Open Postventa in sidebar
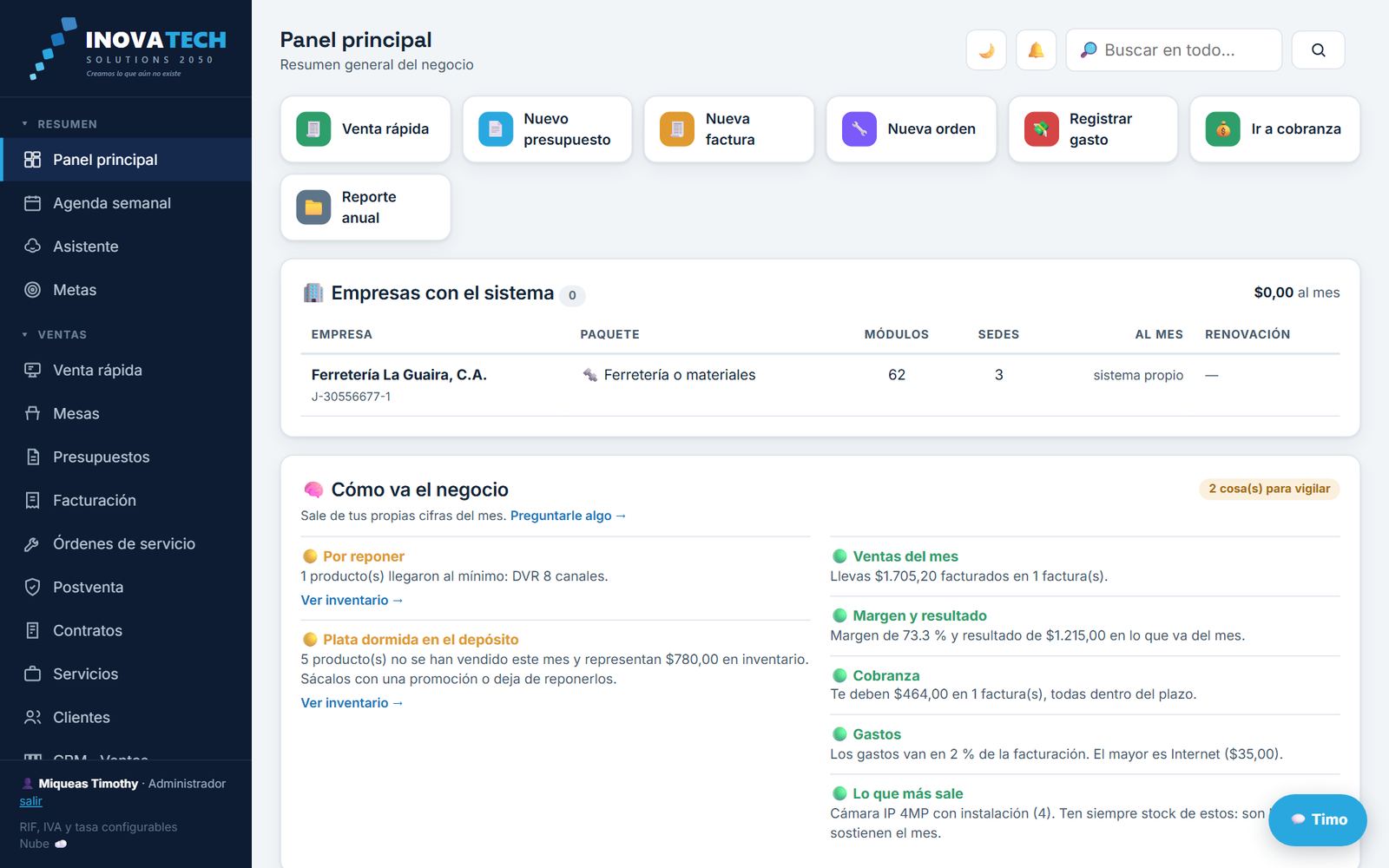Viewport: 1389px width, 868px height. (126, 587)
